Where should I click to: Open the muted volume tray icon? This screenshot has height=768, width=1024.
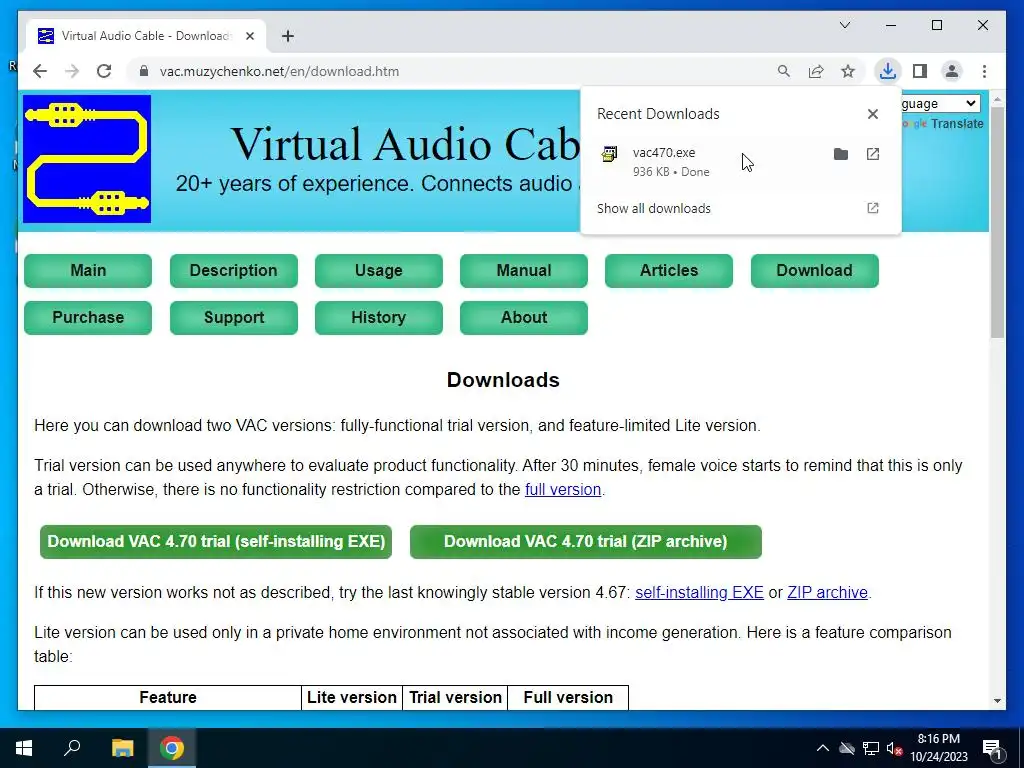894,748
